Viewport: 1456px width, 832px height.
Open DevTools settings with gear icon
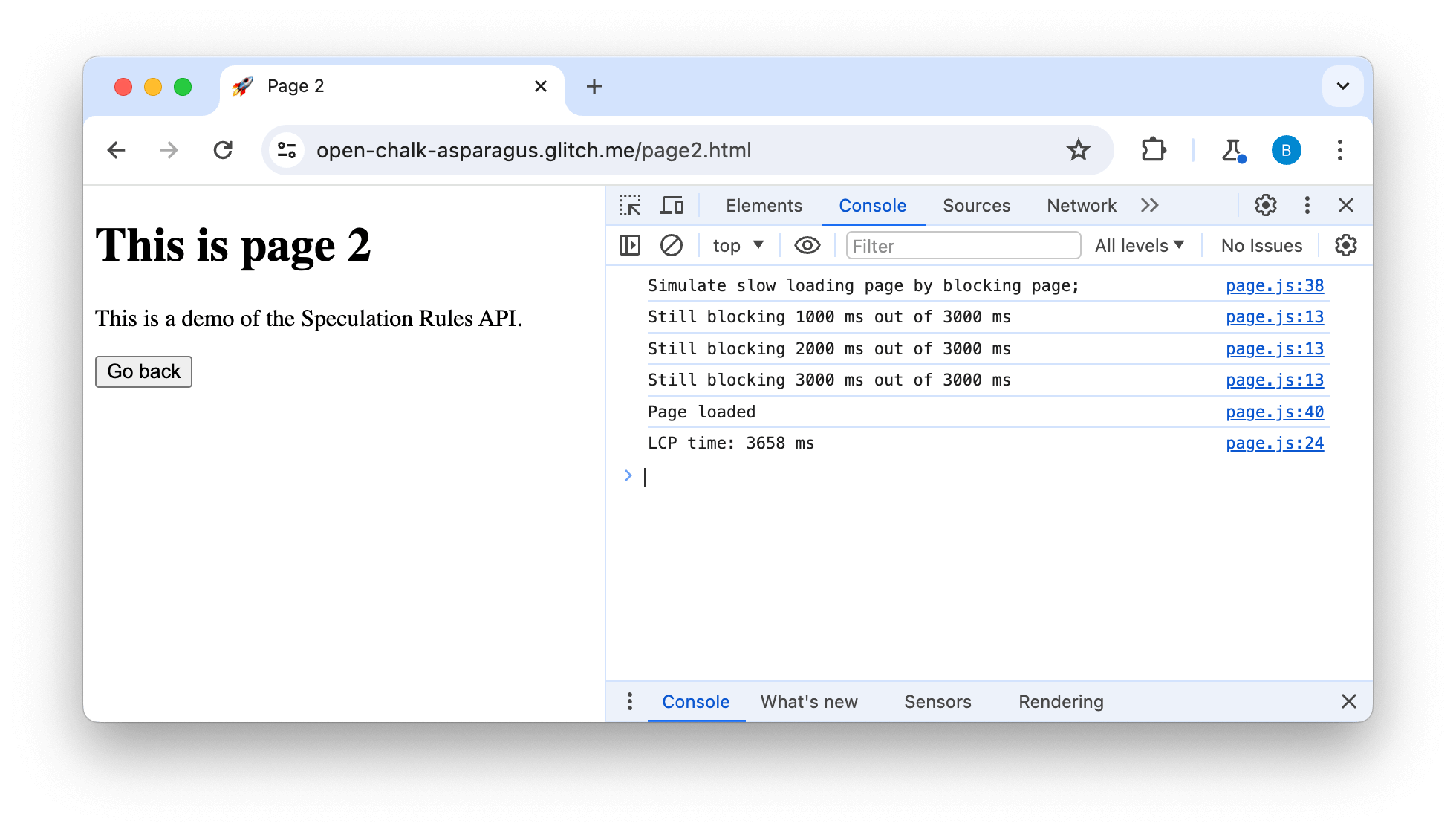pos(1266,204)
